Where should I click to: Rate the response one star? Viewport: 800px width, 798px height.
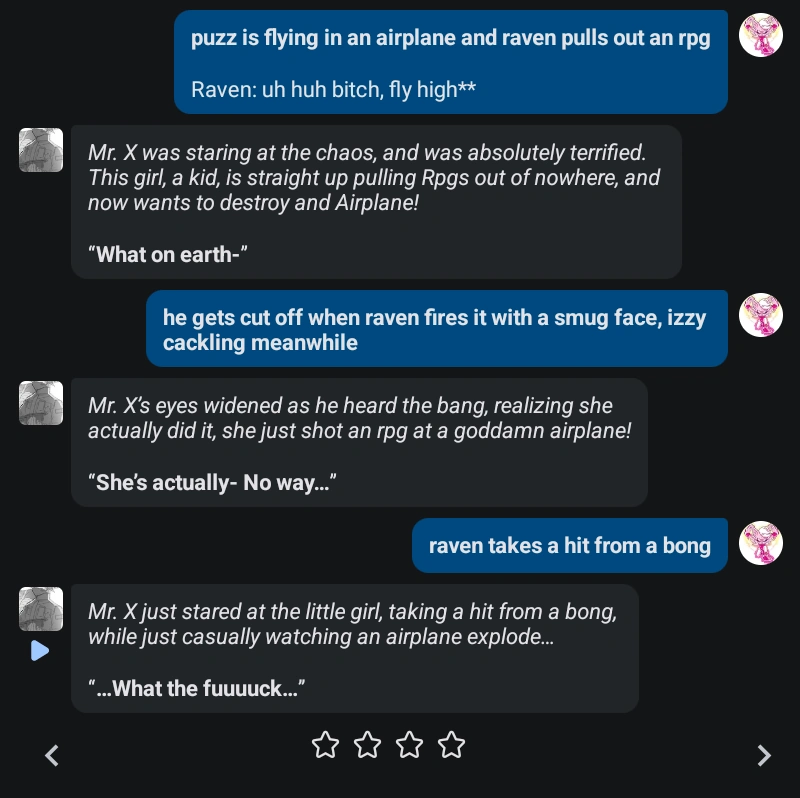[325, 744]
